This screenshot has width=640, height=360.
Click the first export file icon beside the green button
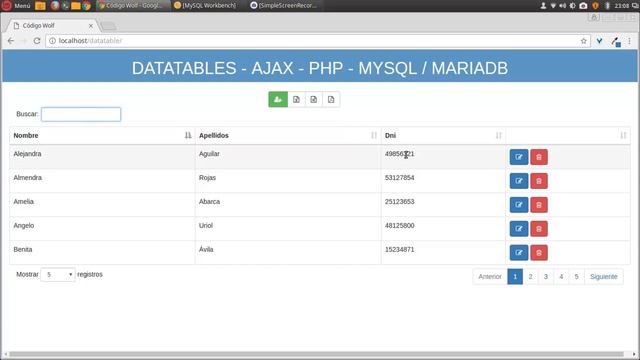tap(296, 100)
